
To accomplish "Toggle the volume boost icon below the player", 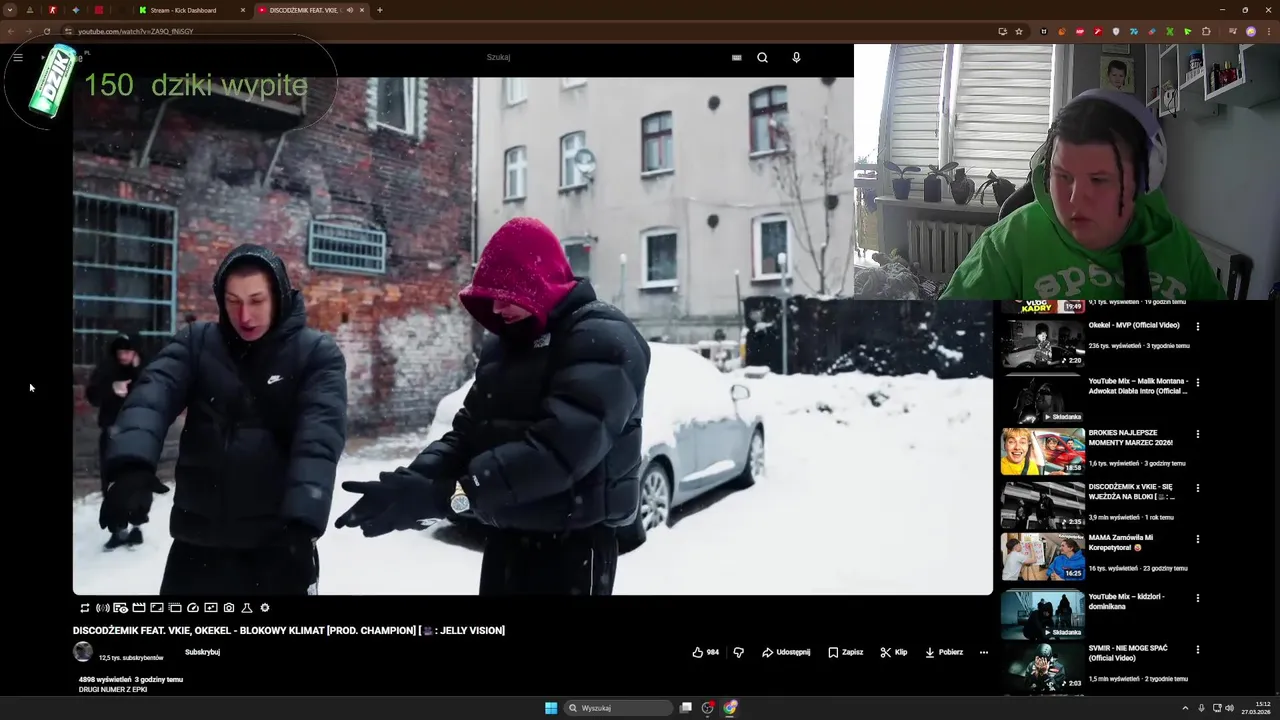I will click(x=103, y=608).
